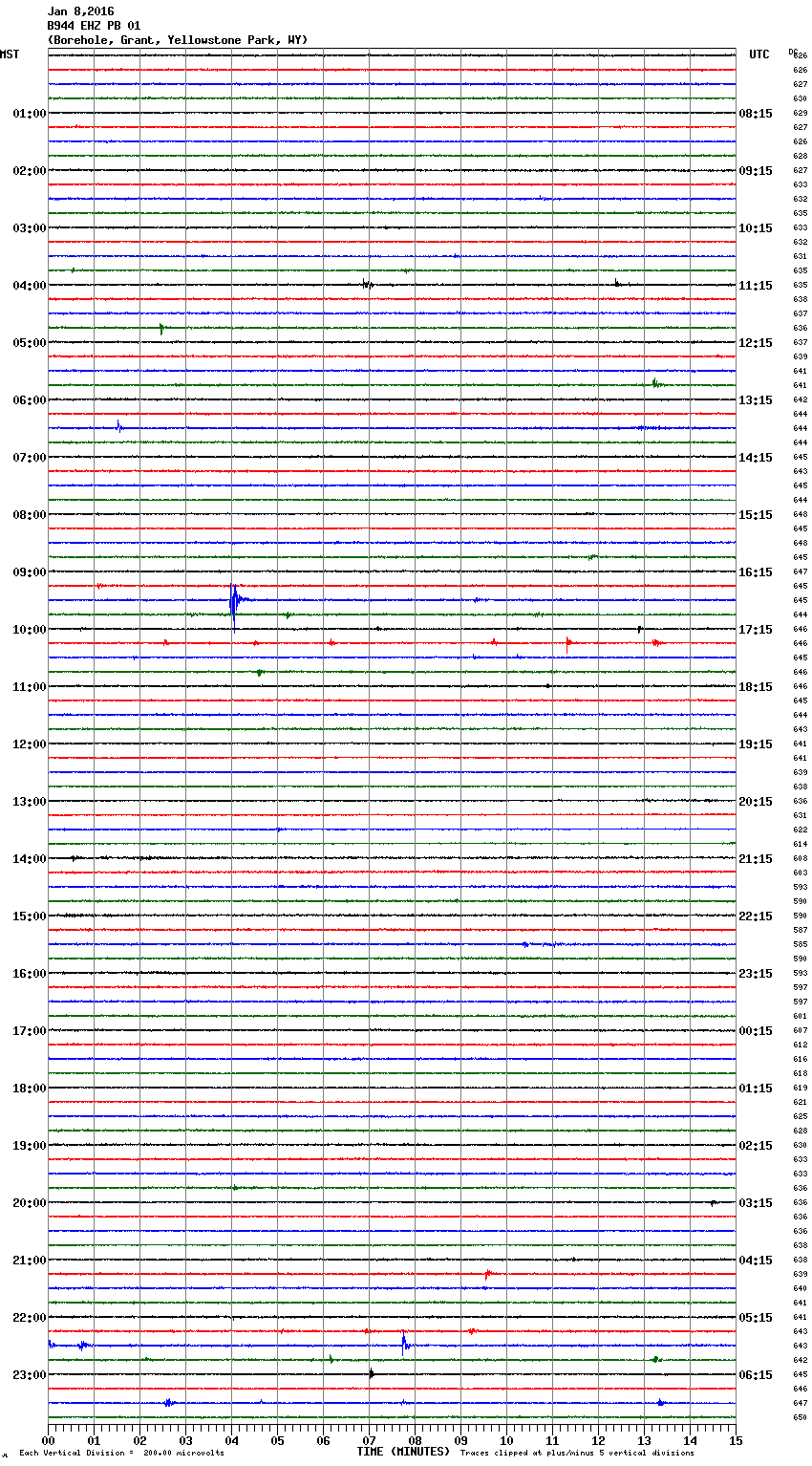This screenshot has width=812, height=1466.
Task: Click the 23:15 UTC time label
Action: click(756, 974)
